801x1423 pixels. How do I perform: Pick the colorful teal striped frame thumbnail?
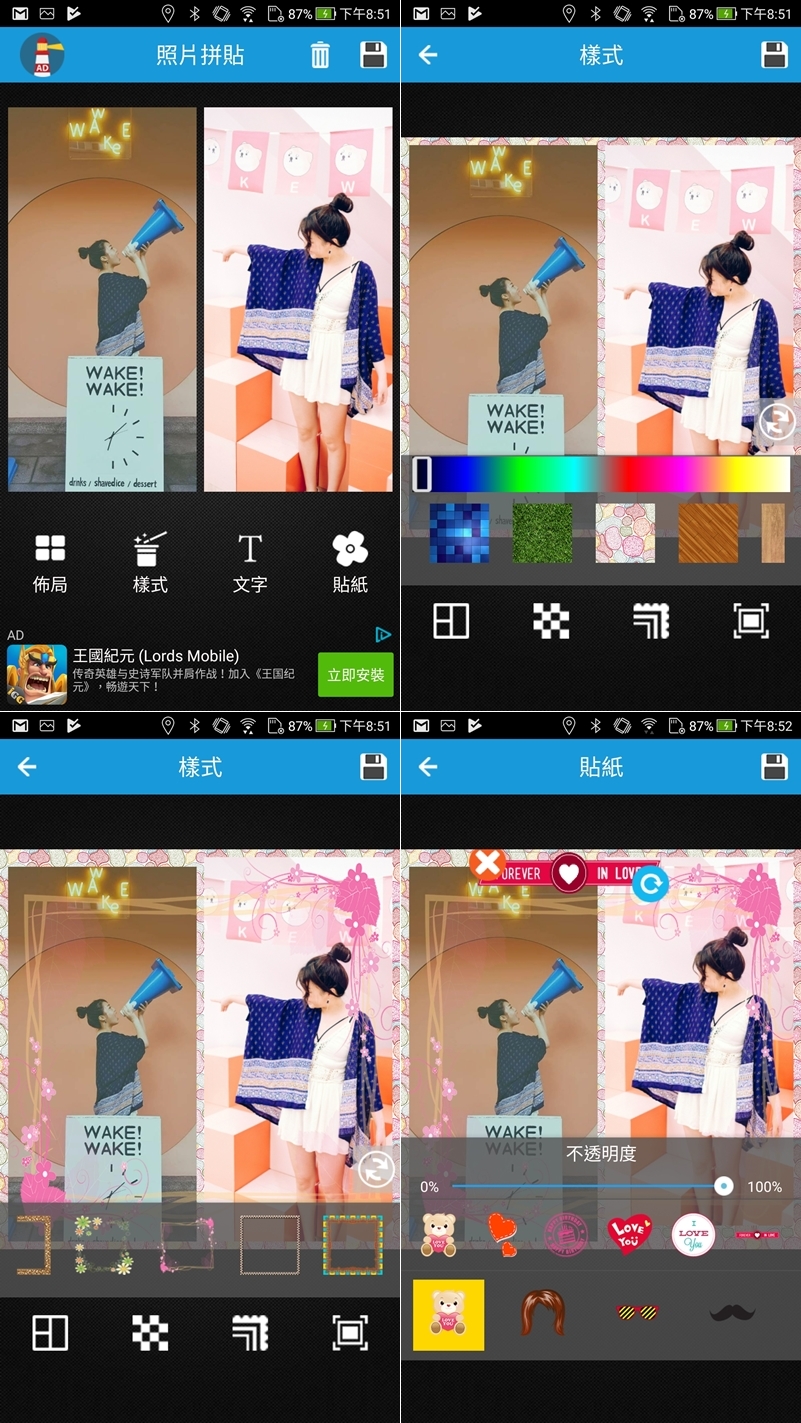[353, 1245]
